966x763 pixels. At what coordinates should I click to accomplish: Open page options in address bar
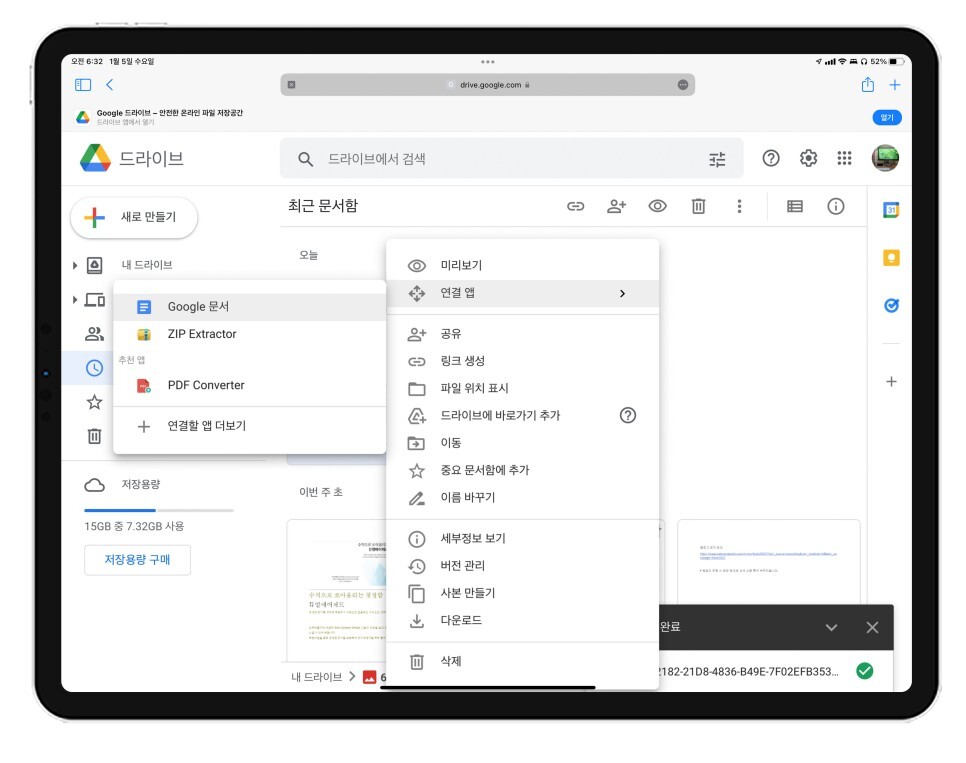pyautogui.click(x=683, y=85)
